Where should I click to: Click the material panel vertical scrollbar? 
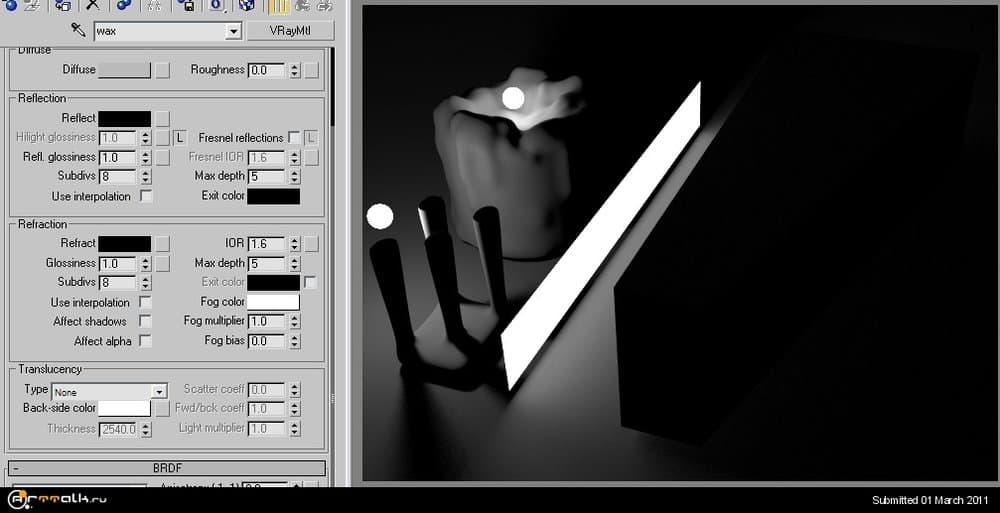(x=332, y=86)
